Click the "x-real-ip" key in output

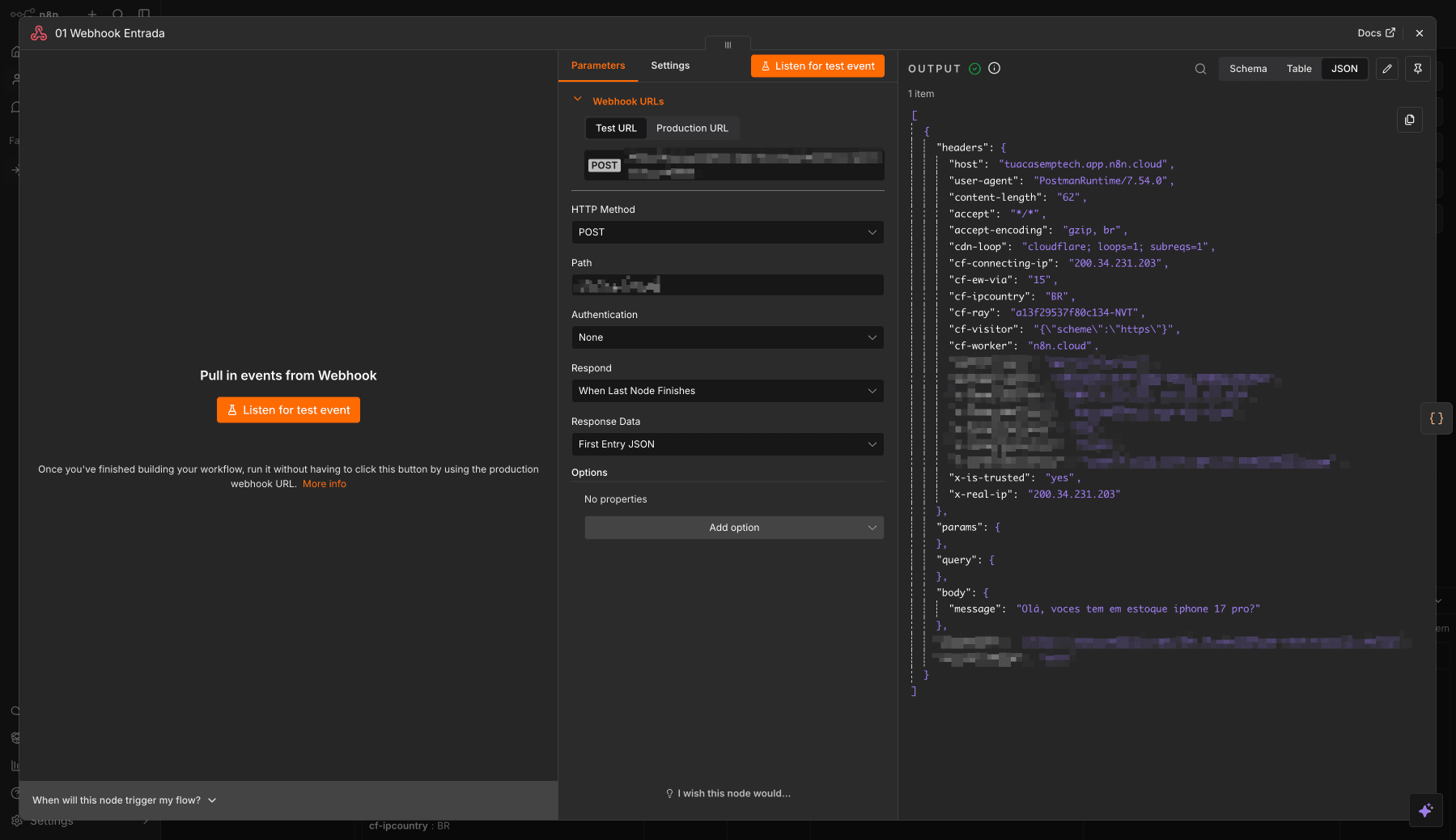tap(983, 494)
